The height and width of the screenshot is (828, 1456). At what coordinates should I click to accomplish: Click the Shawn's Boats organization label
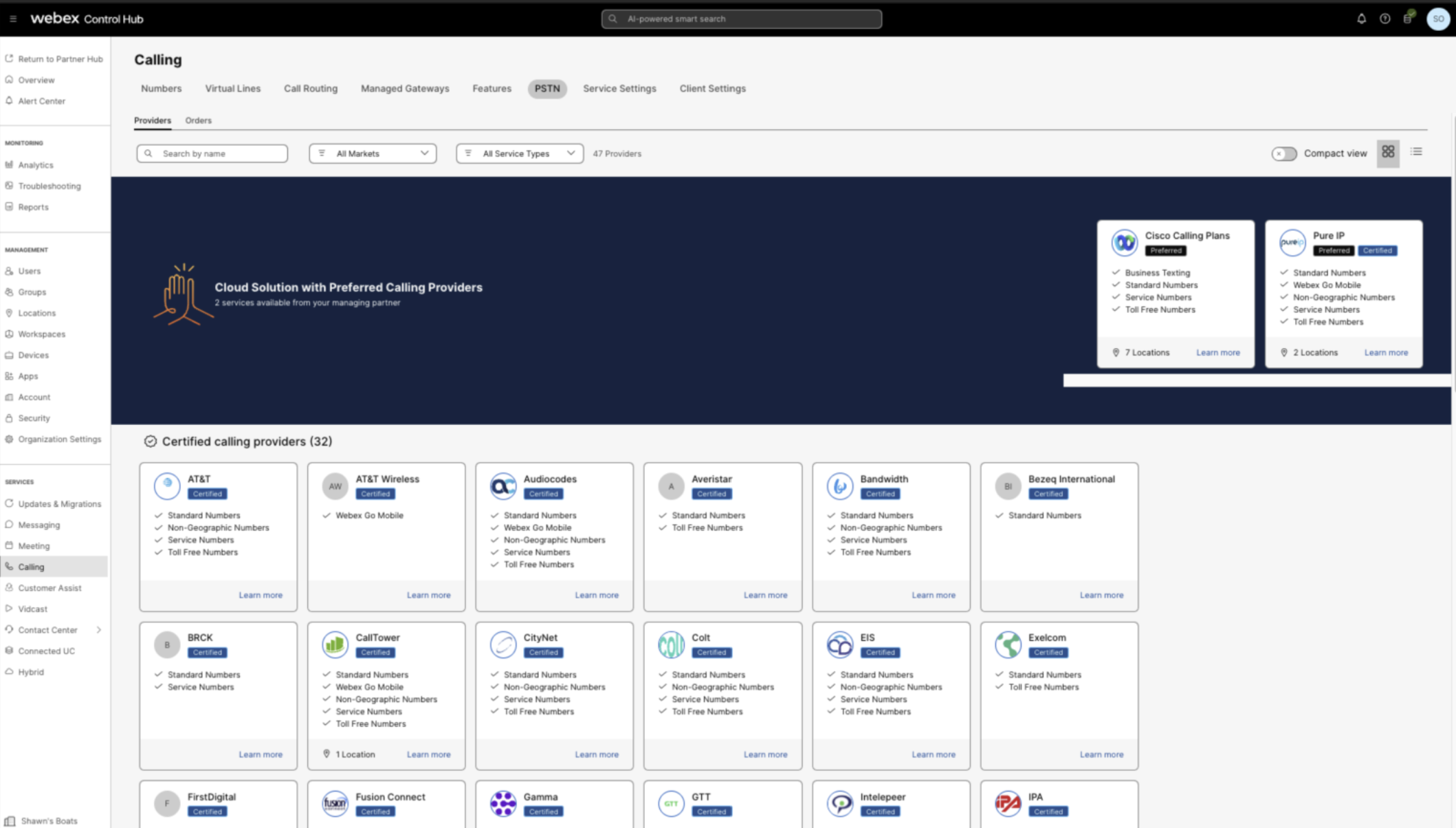(x=49, y=820)
